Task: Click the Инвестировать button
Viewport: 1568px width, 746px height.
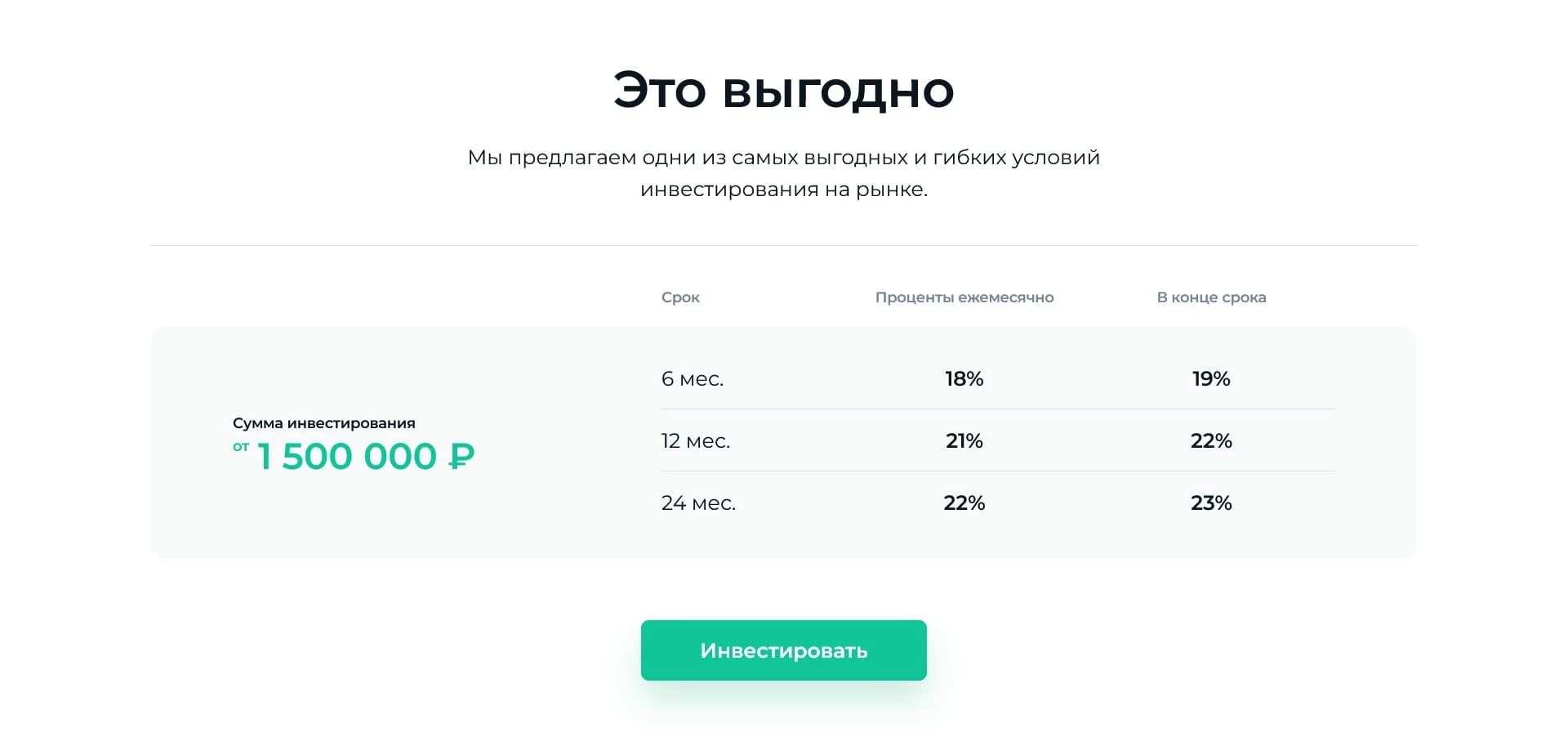Action: [x=782, y=650]
